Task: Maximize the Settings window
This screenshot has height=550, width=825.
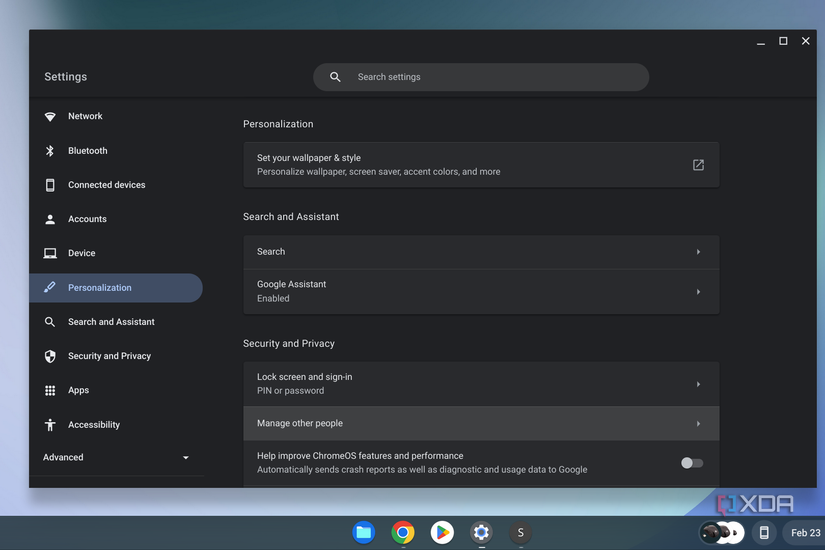Action: (x=783, y=41)
